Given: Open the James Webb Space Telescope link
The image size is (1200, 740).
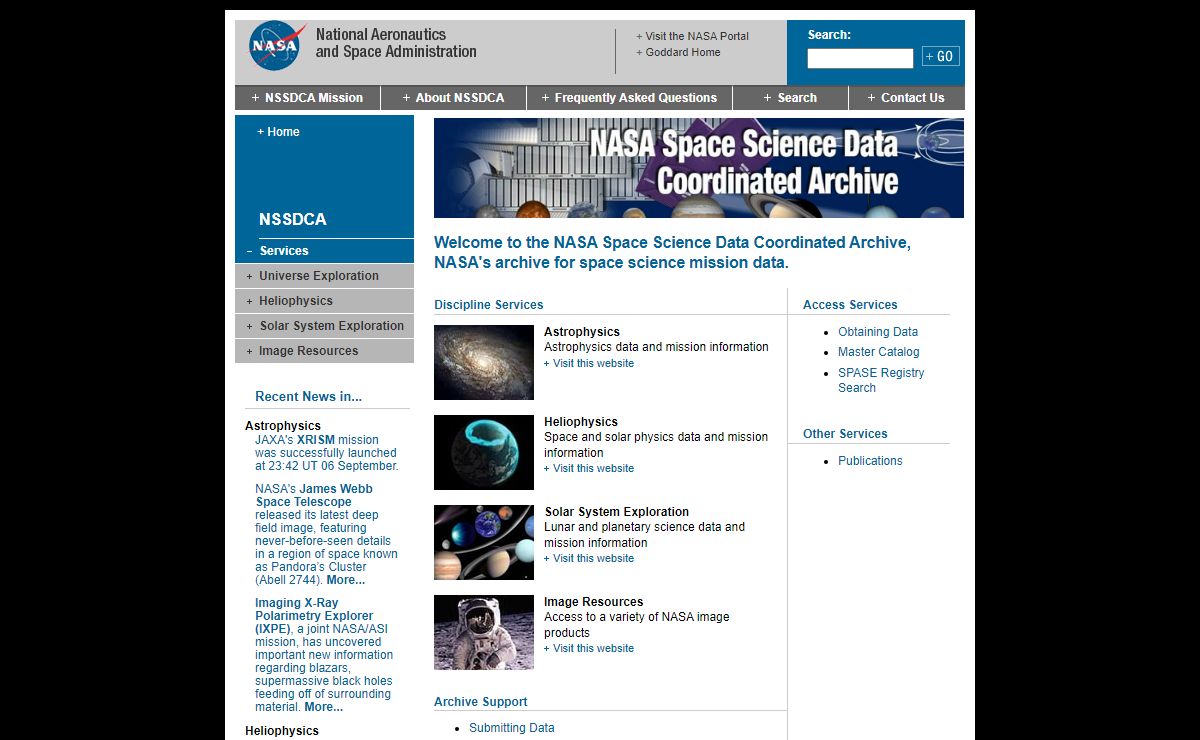Looking at the screenshot, I should point(314,496).
